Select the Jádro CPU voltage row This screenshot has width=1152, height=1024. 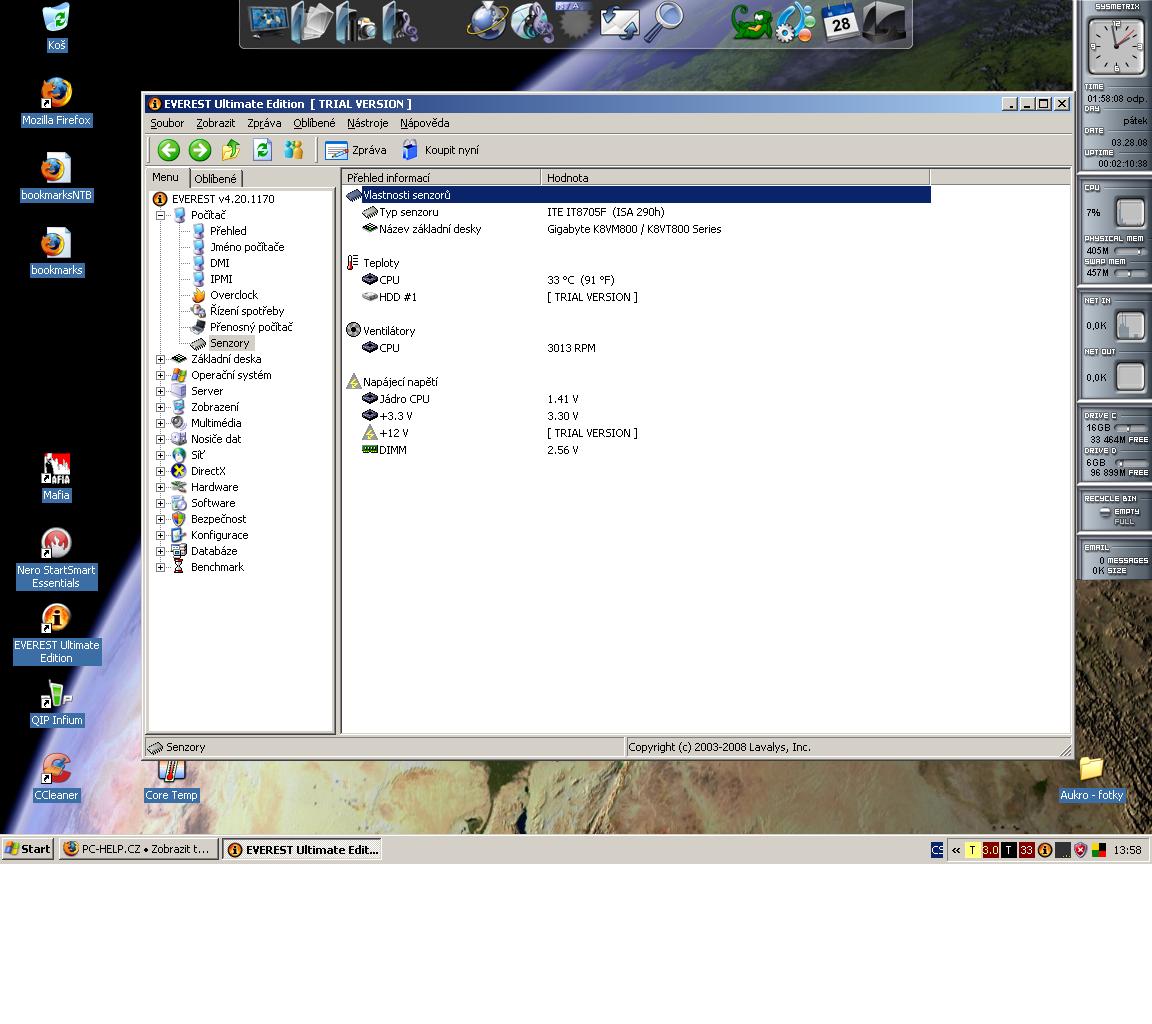(637, 399)
